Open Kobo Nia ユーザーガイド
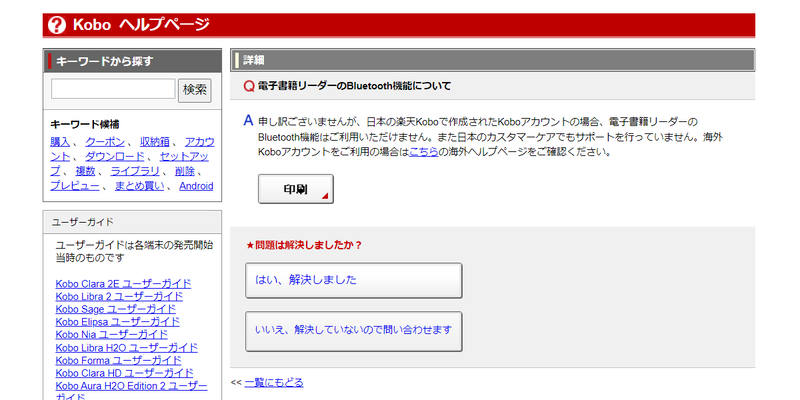Screen dimensions: 800x400 pyautogui.click(x=112, y=335)
